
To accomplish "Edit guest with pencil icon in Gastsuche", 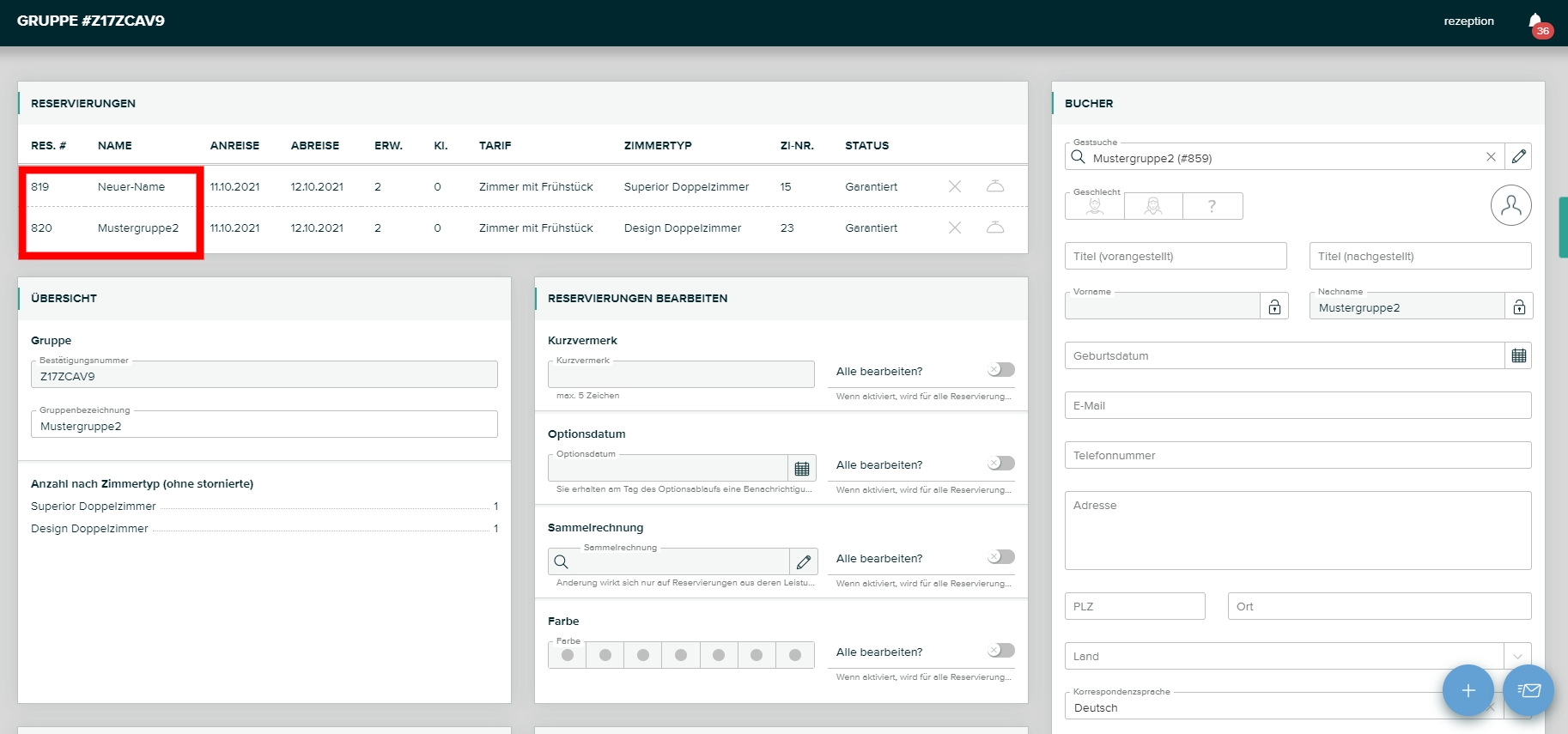I will (x=1518, y=157).
